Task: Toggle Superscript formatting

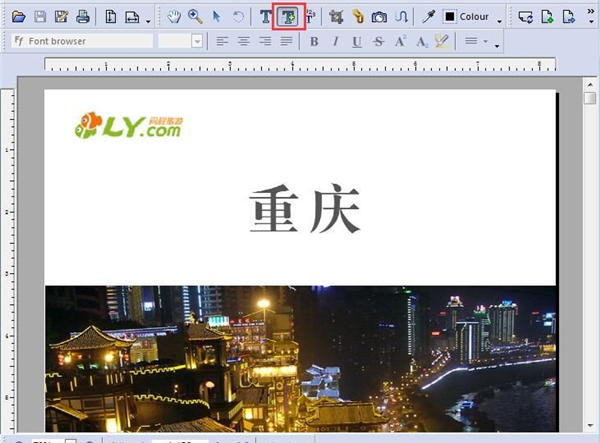Action: [400, 41]
